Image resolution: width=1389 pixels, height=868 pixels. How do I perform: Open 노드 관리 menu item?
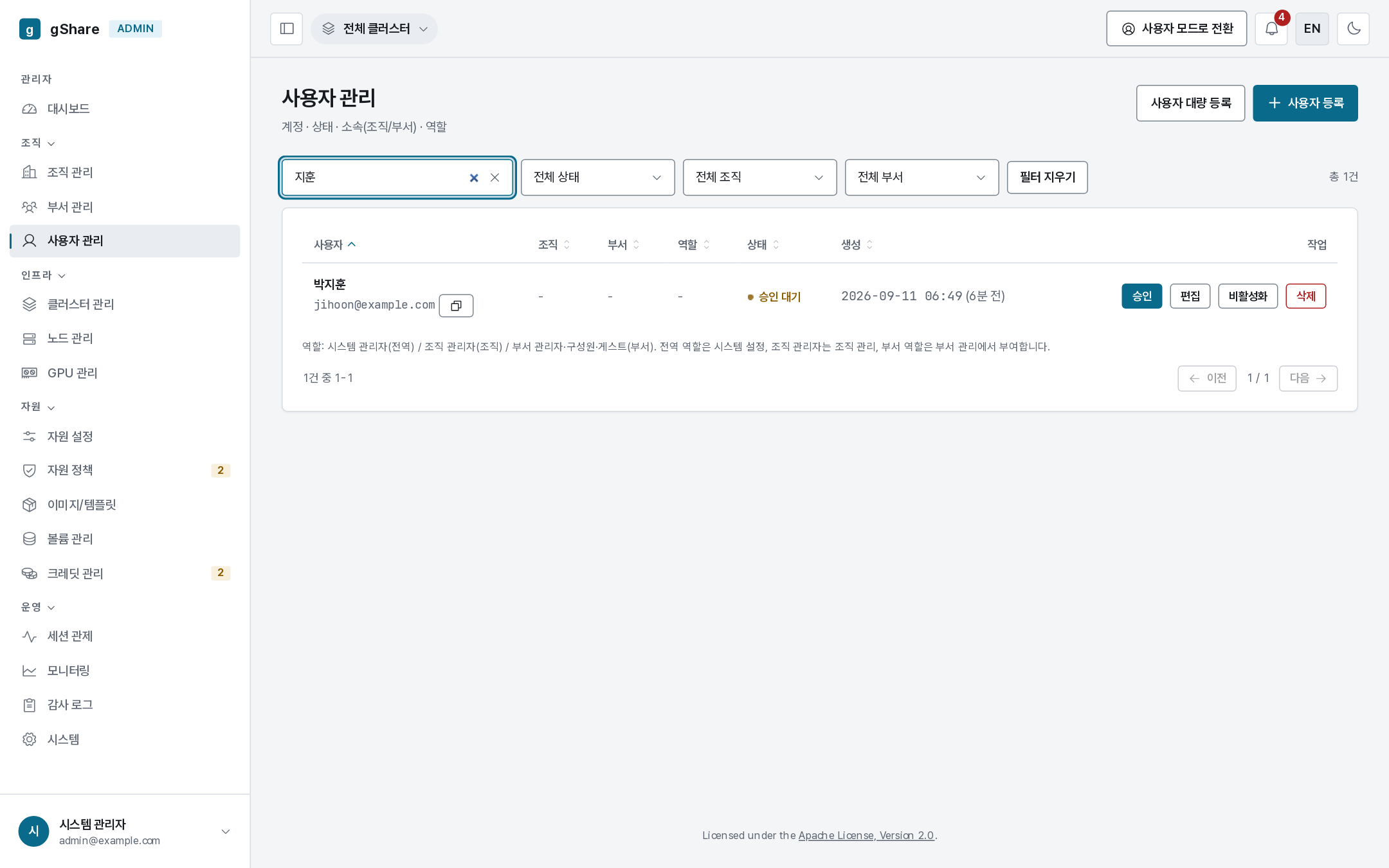[x=125, y=339]
